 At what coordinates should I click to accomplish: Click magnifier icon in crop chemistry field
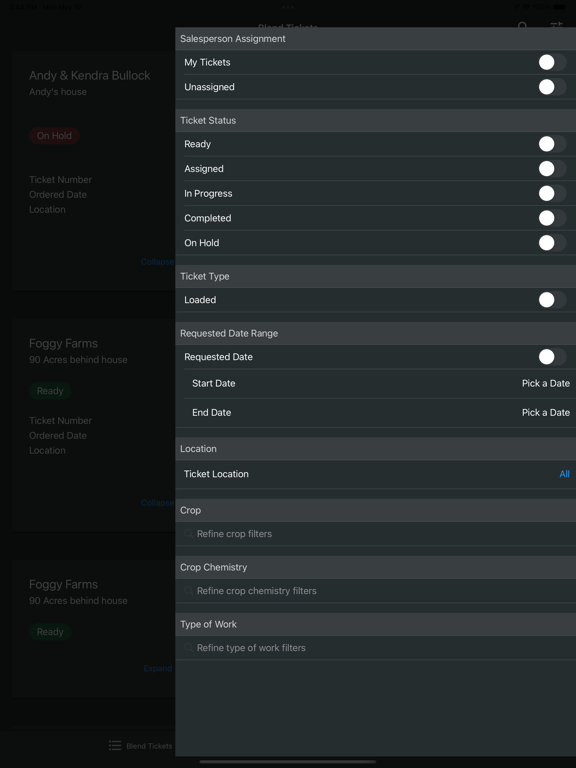tap(189, 591)
